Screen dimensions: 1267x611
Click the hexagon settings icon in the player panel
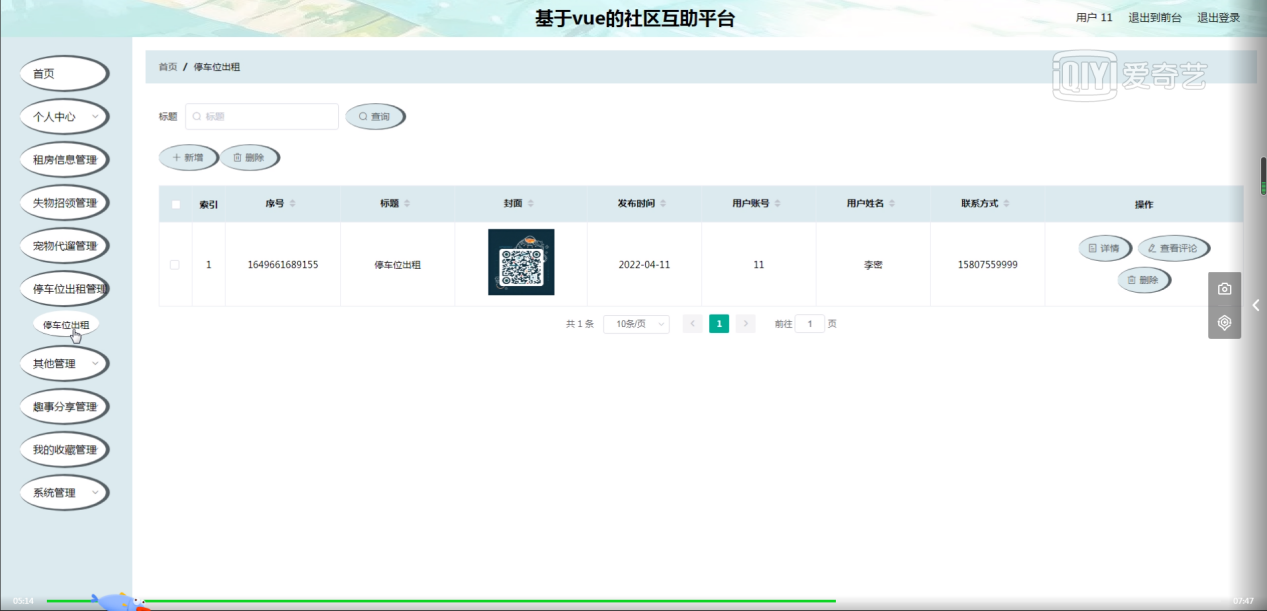pyautogui.click(x=1224, y=323)
